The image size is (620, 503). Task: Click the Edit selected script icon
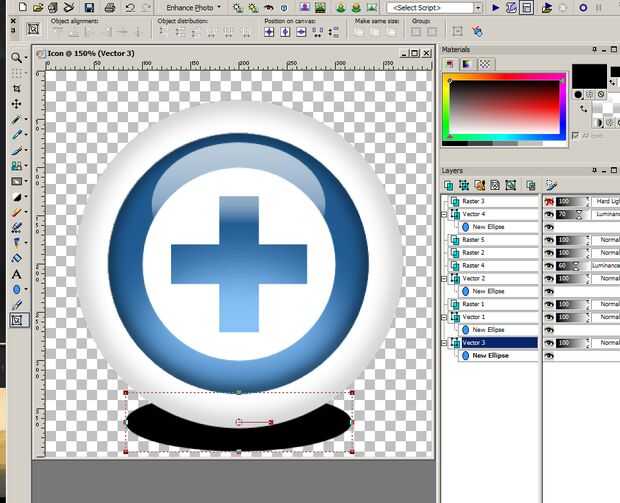pyautogui.click(x=511, y=7)
